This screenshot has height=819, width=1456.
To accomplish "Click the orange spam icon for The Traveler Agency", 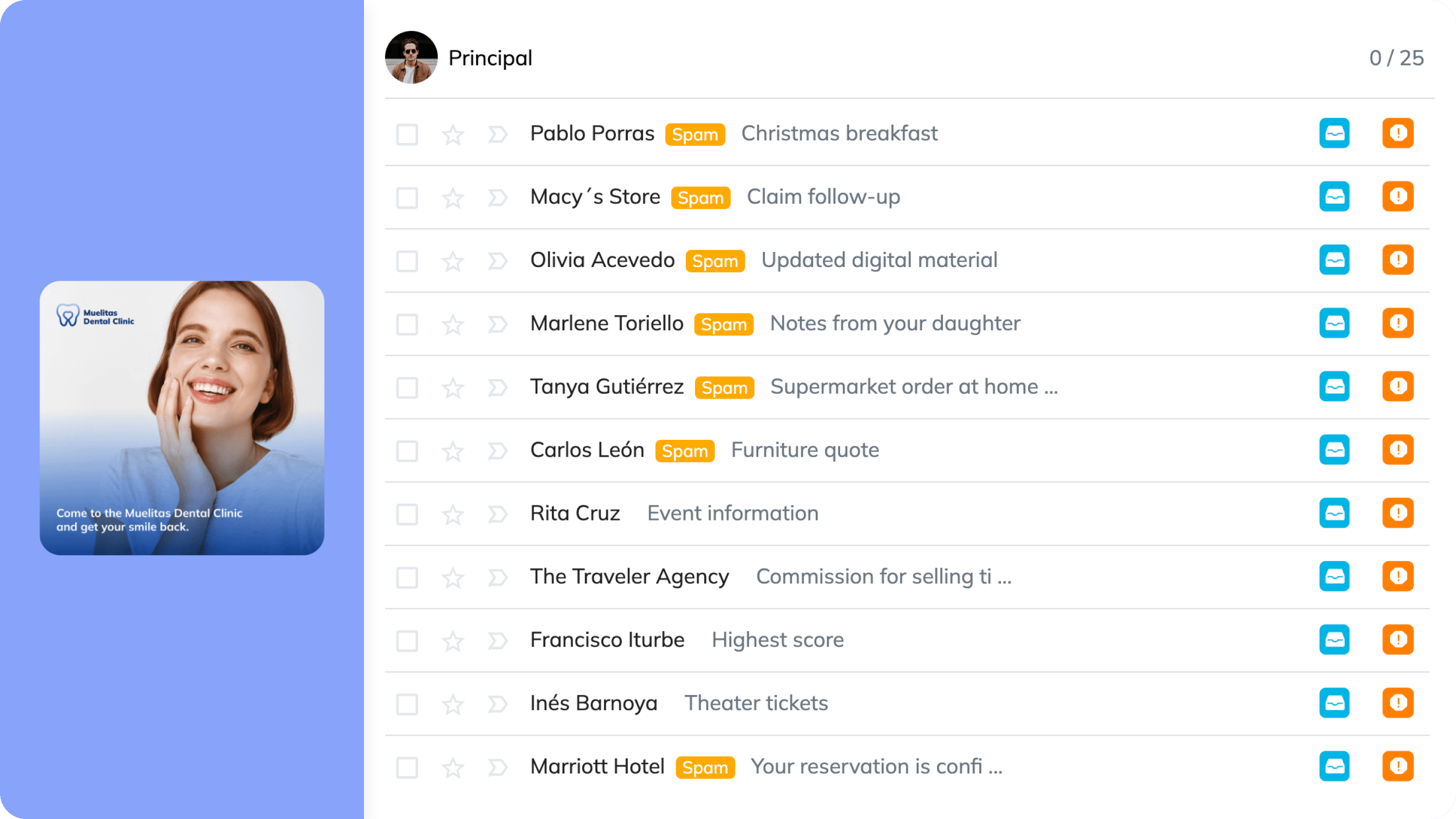I will (x=1398, y=576).
